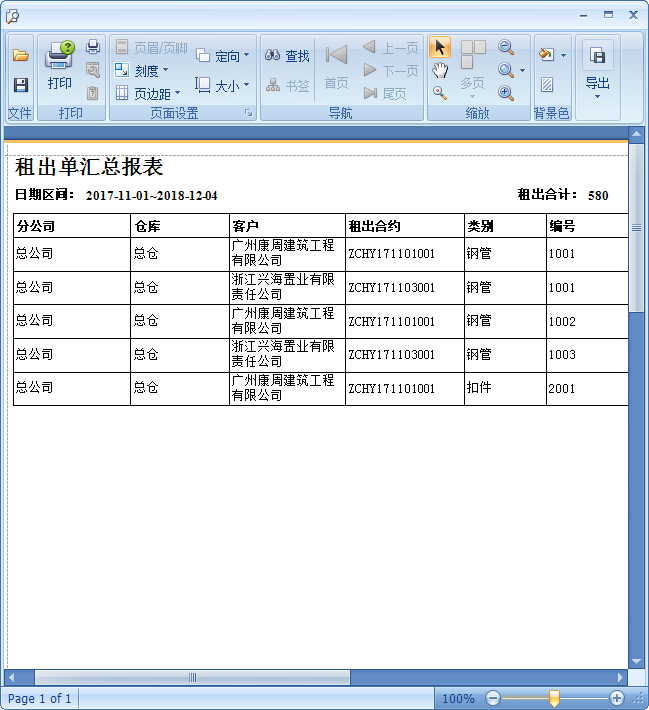The width and height of the screenshot is (649, 710).
Task: Open the 定向 orientation dropdown
Action: point(222,56)
